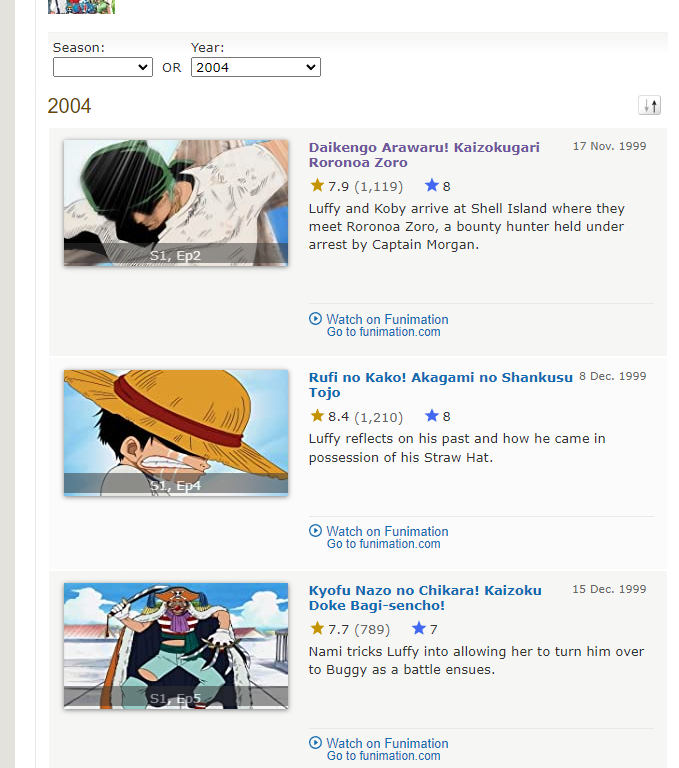Open Rufi no Kako! Akagami no Shankusu Tojo

[x=440, y=384]
